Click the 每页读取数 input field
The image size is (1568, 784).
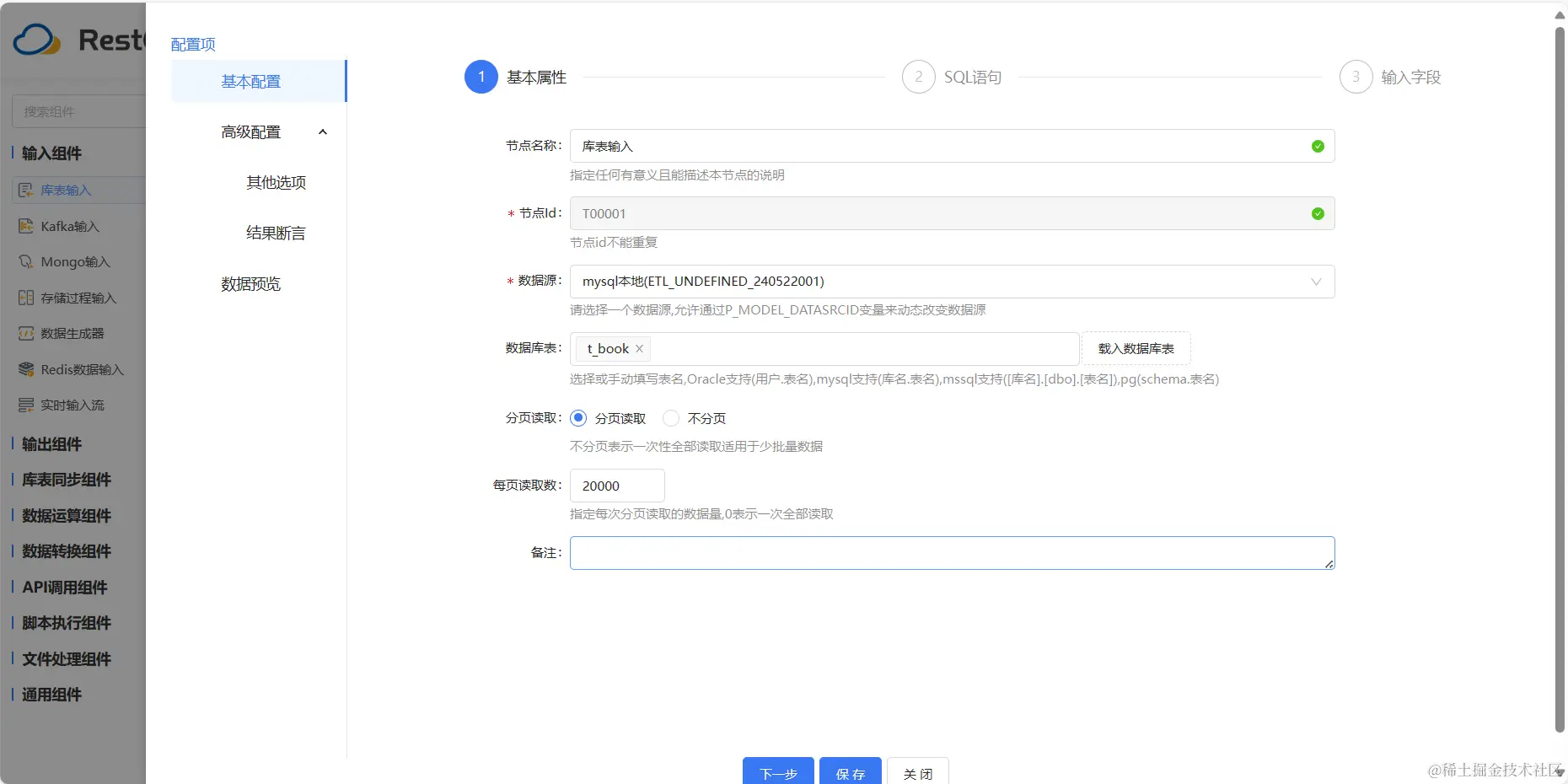click(617, 486)
